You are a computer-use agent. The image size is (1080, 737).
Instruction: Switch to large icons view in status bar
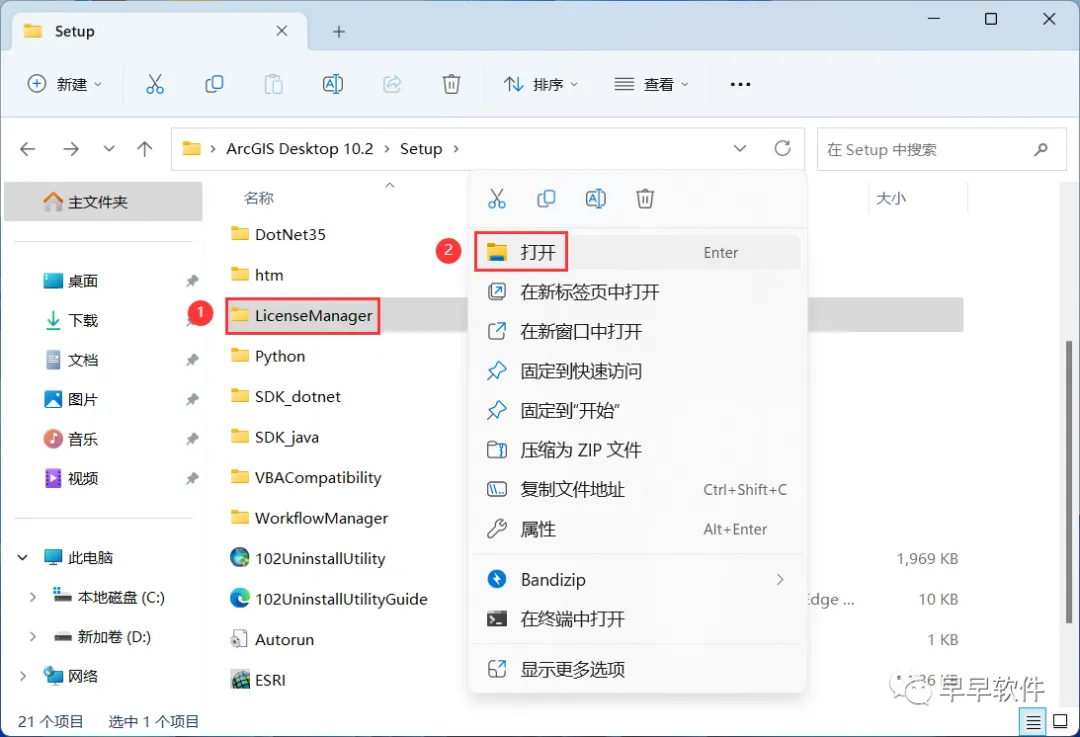tap(1061, 722)
